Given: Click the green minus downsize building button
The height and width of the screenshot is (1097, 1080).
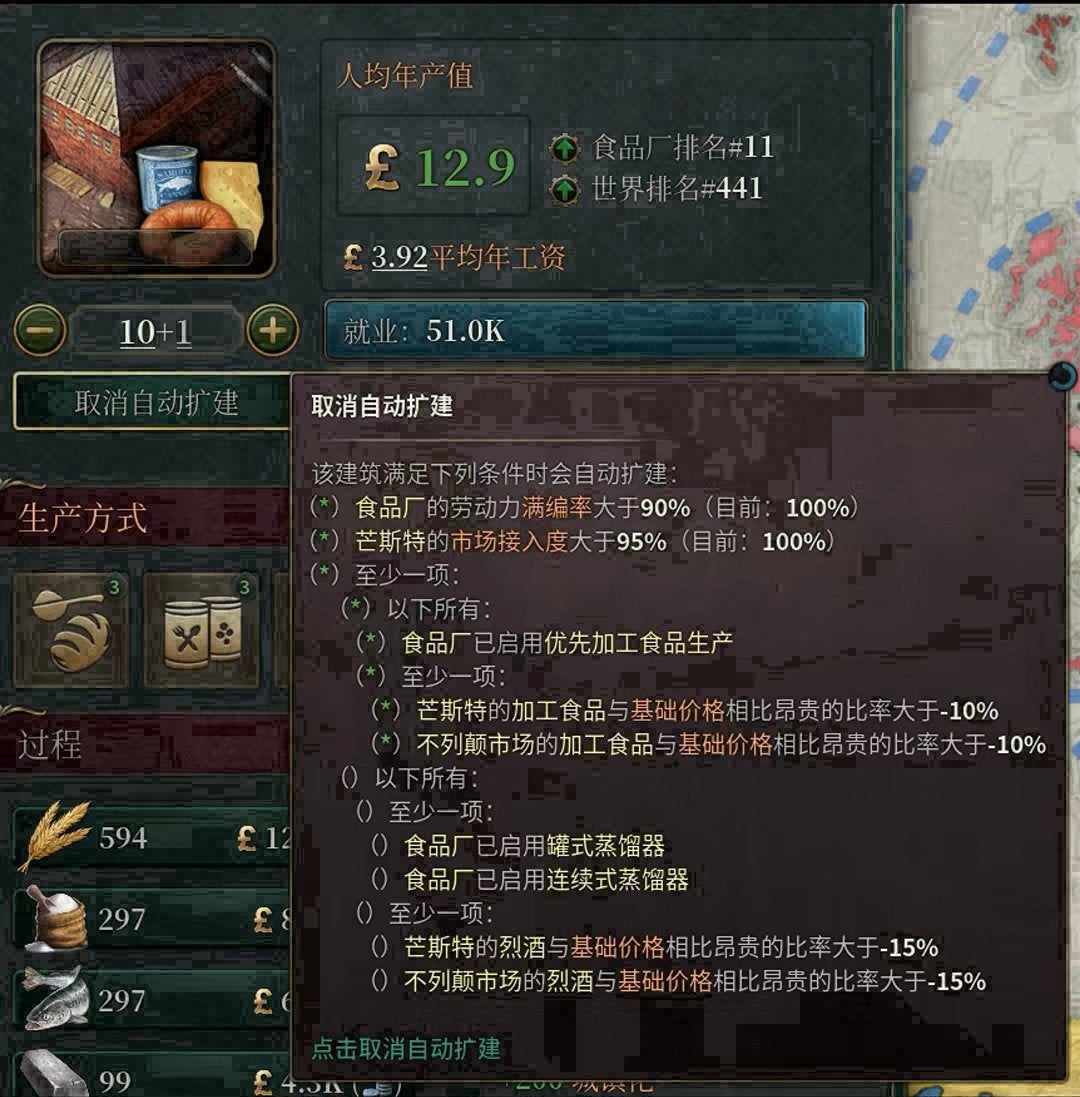Looking at the screenshot, I should 41,330.
